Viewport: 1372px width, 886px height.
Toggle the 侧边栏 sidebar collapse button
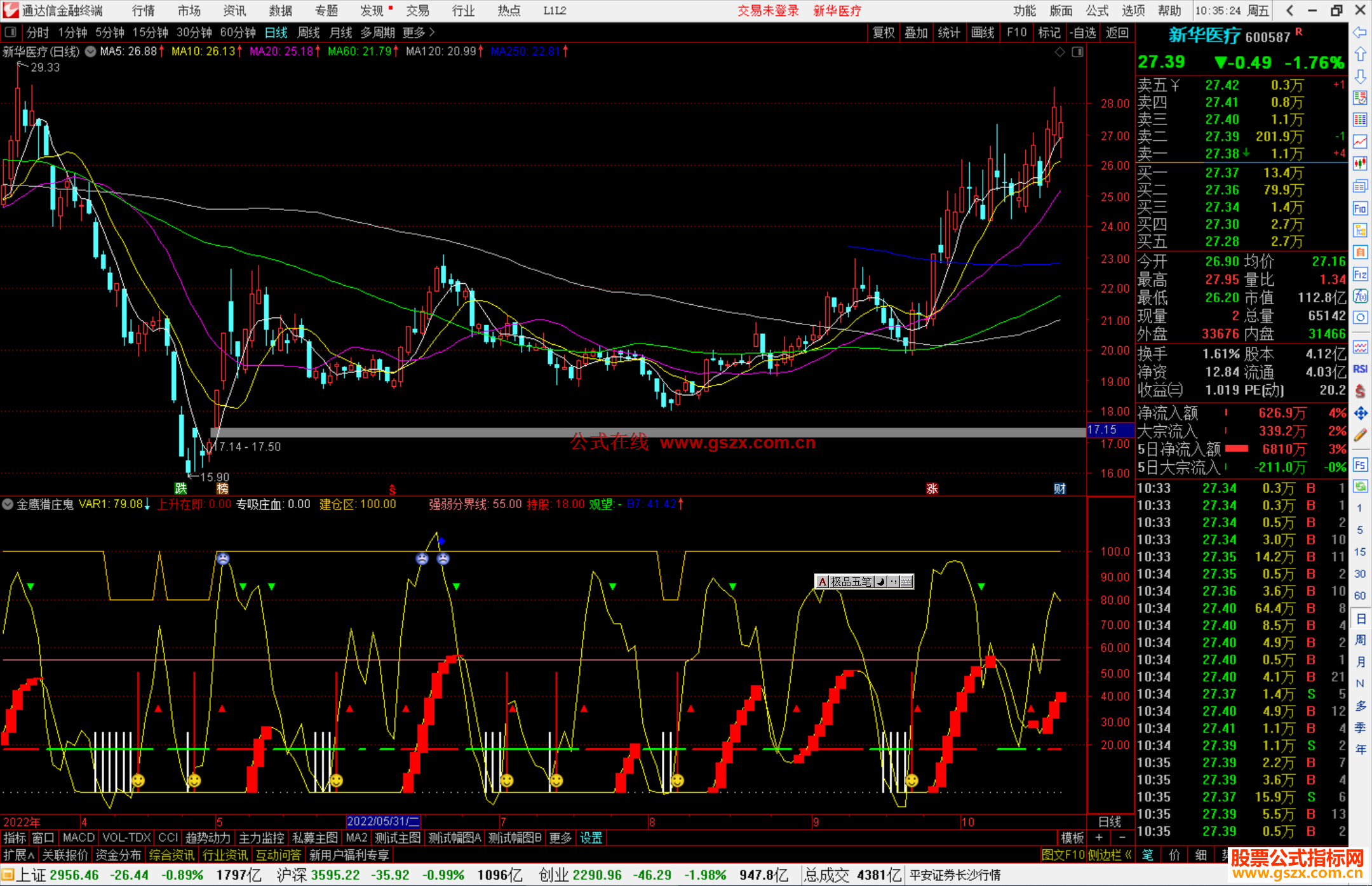pos(1109,855)
